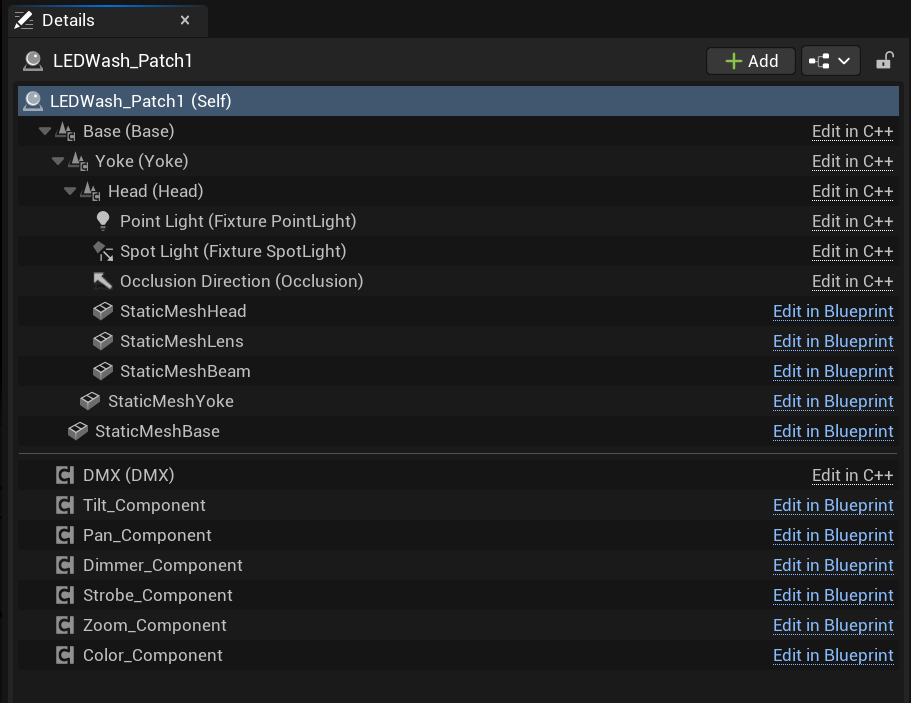Click the DMX component icon
This screenshot has height=703, width=911.
point(65,475)
